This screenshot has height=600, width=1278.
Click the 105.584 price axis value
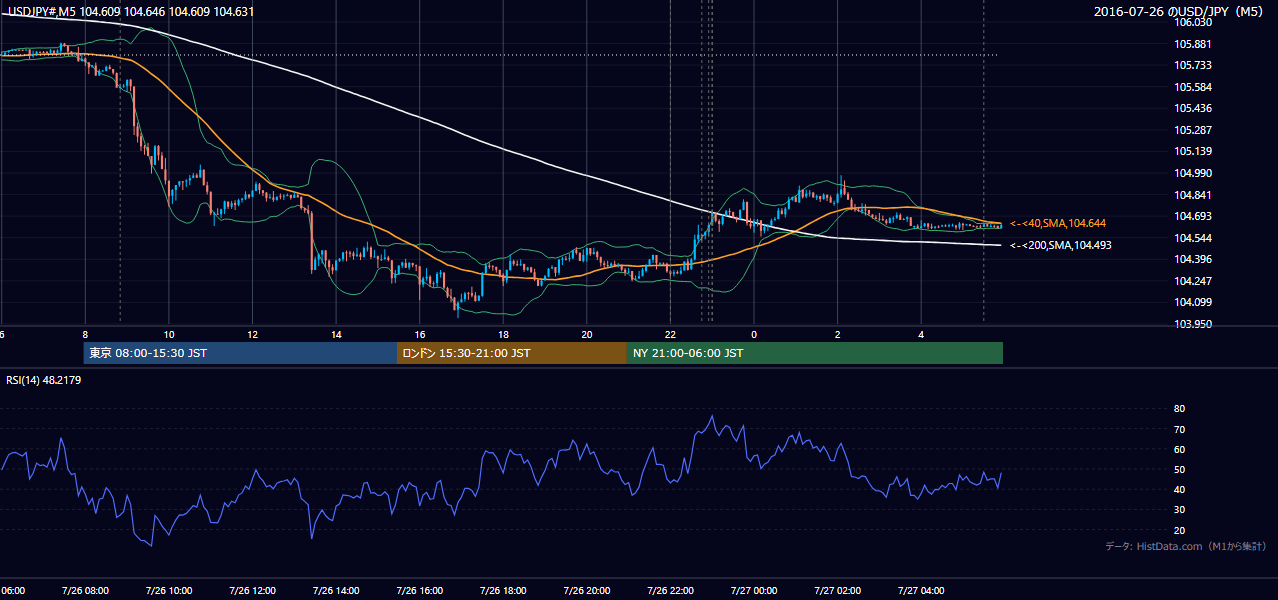pyautogui.click(x=1195, y=87)
